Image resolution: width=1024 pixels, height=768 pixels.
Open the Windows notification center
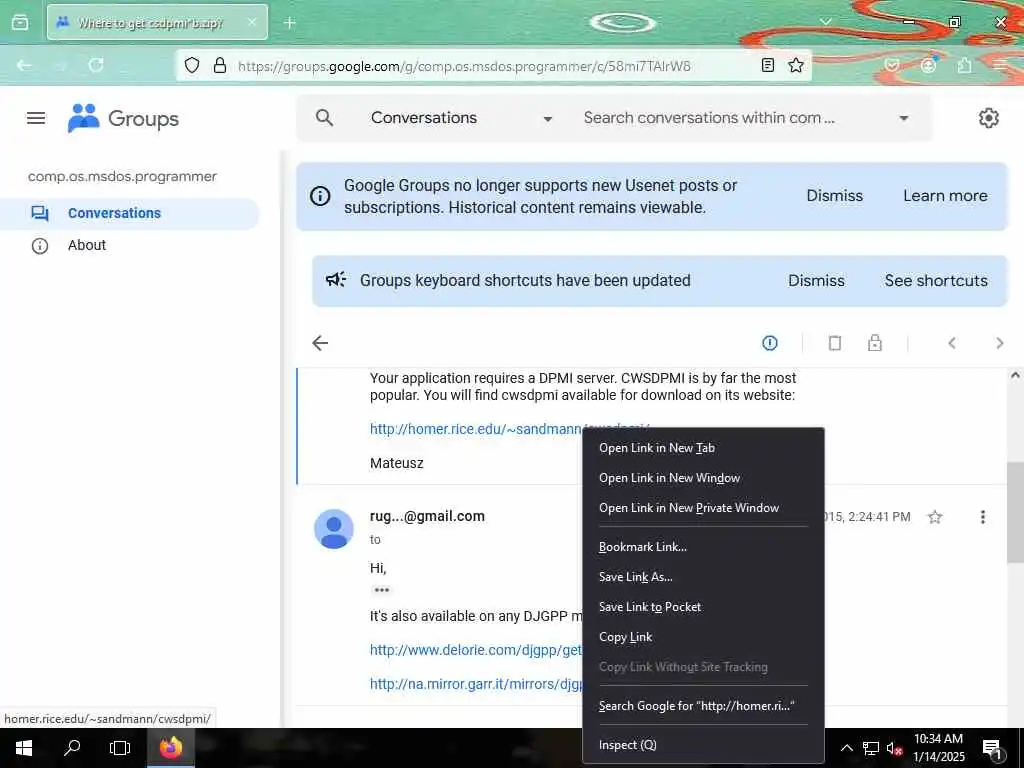[x=992, y=748]
